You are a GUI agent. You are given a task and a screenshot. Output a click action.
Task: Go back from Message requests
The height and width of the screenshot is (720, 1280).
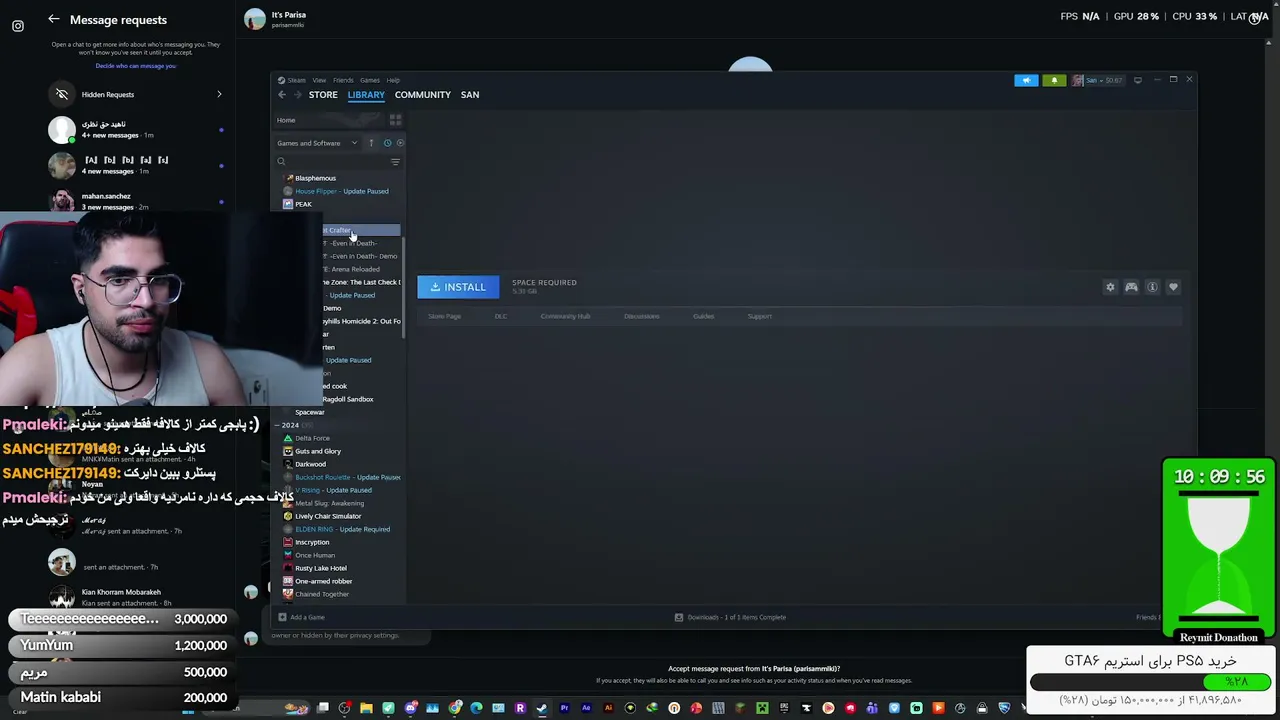pos(54,19)
